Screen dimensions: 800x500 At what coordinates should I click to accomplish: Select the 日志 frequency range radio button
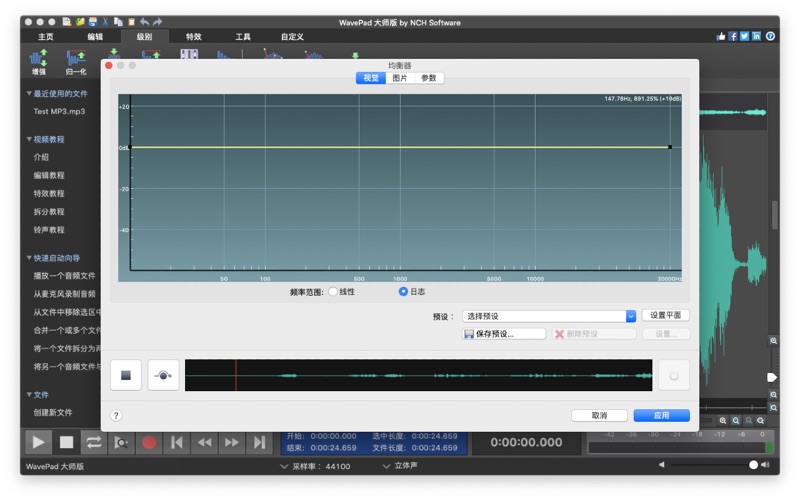click(x=403, y=292)
